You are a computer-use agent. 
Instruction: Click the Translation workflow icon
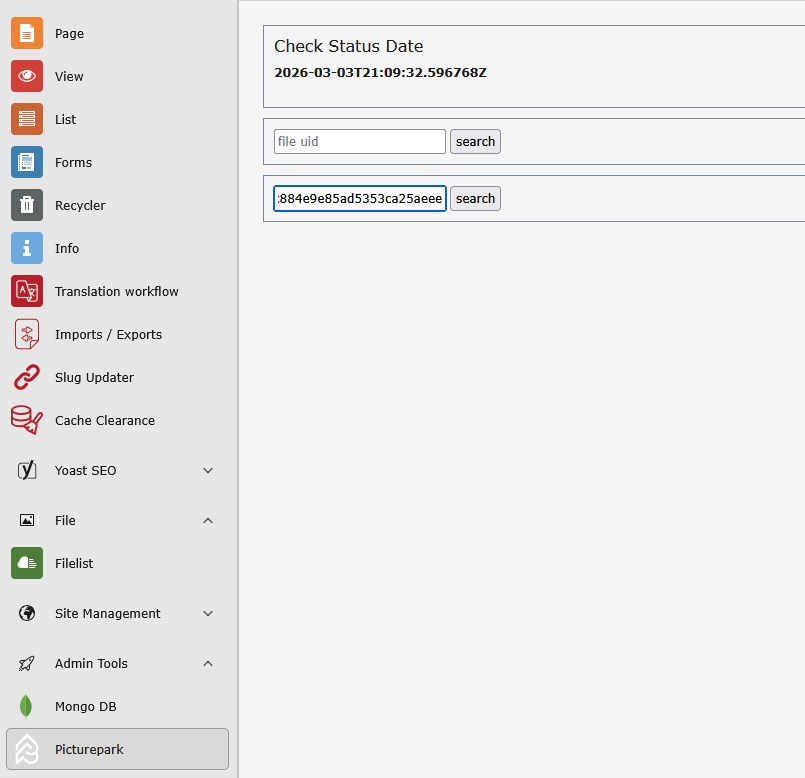coord(27,291)
